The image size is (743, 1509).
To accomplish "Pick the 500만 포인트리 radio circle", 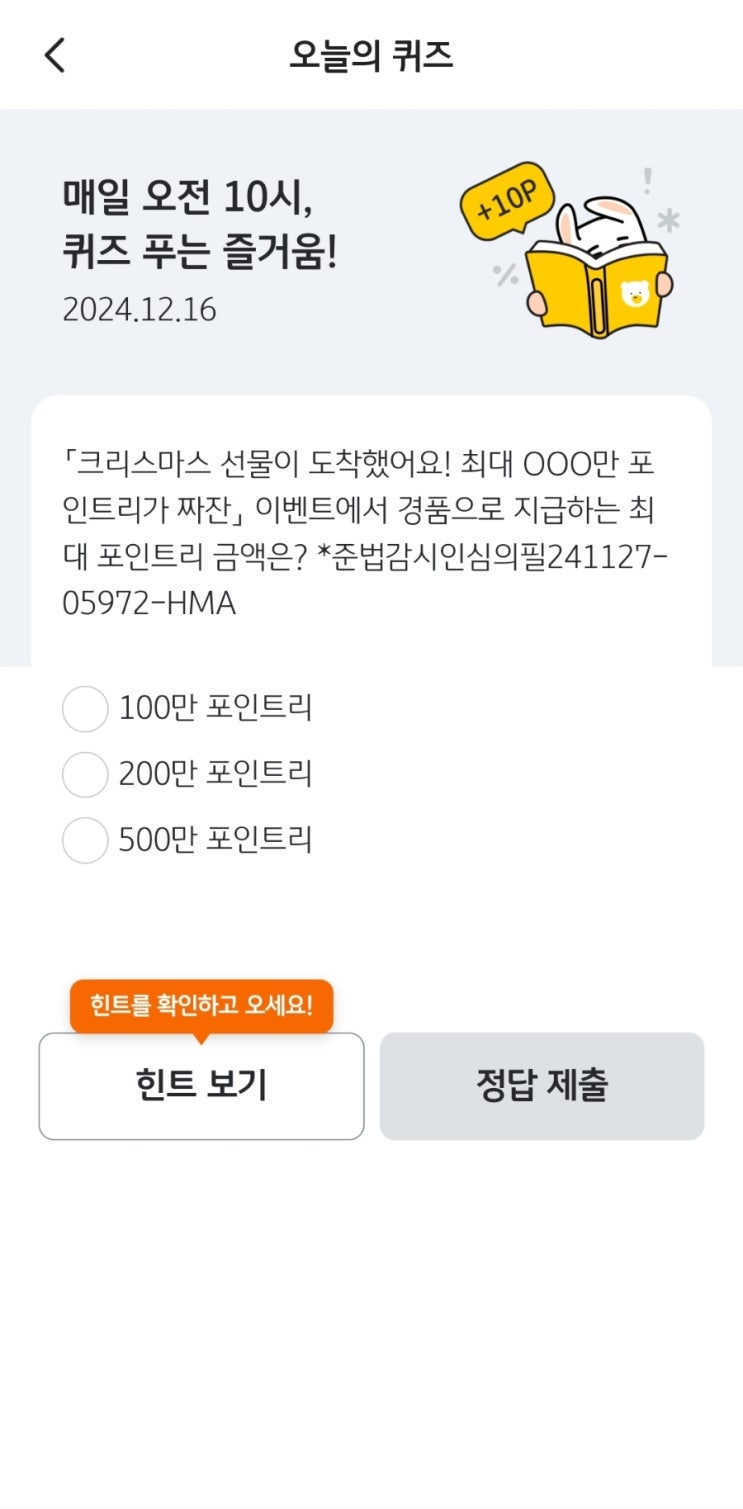I will click(x=85, y=840).
